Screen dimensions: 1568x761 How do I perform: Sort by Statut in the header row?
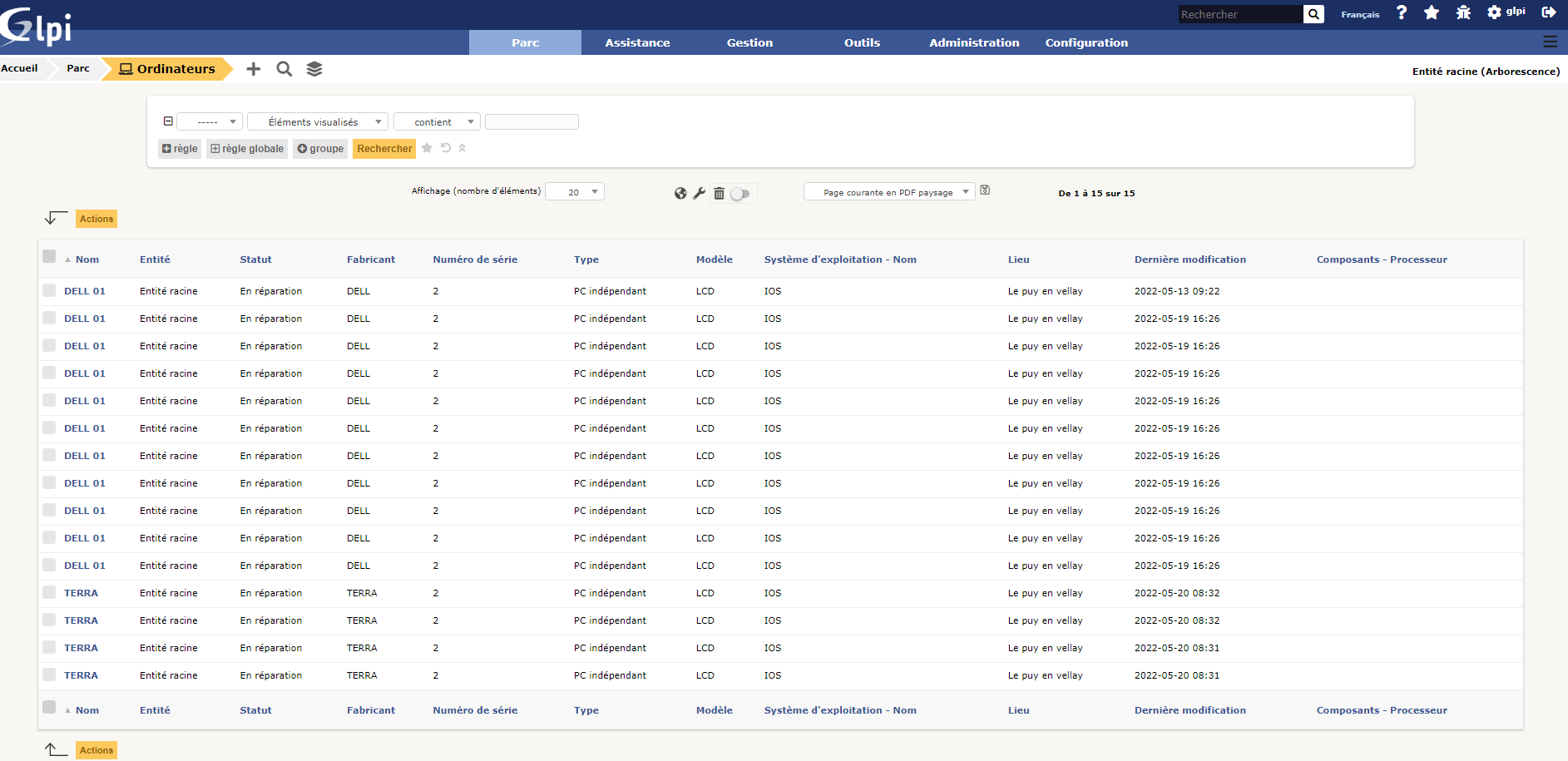[255, 259]
